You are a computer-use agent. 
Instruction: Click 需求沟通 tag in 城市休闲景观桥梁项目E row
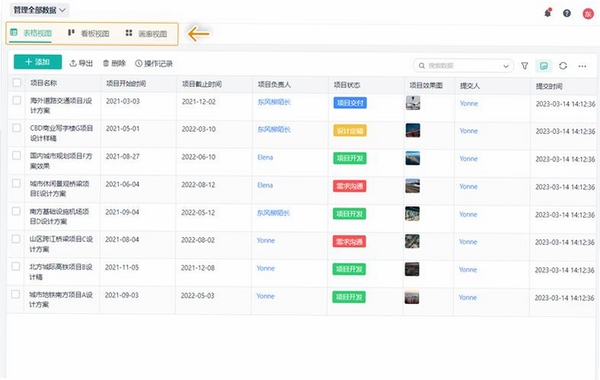pos(350,186)
